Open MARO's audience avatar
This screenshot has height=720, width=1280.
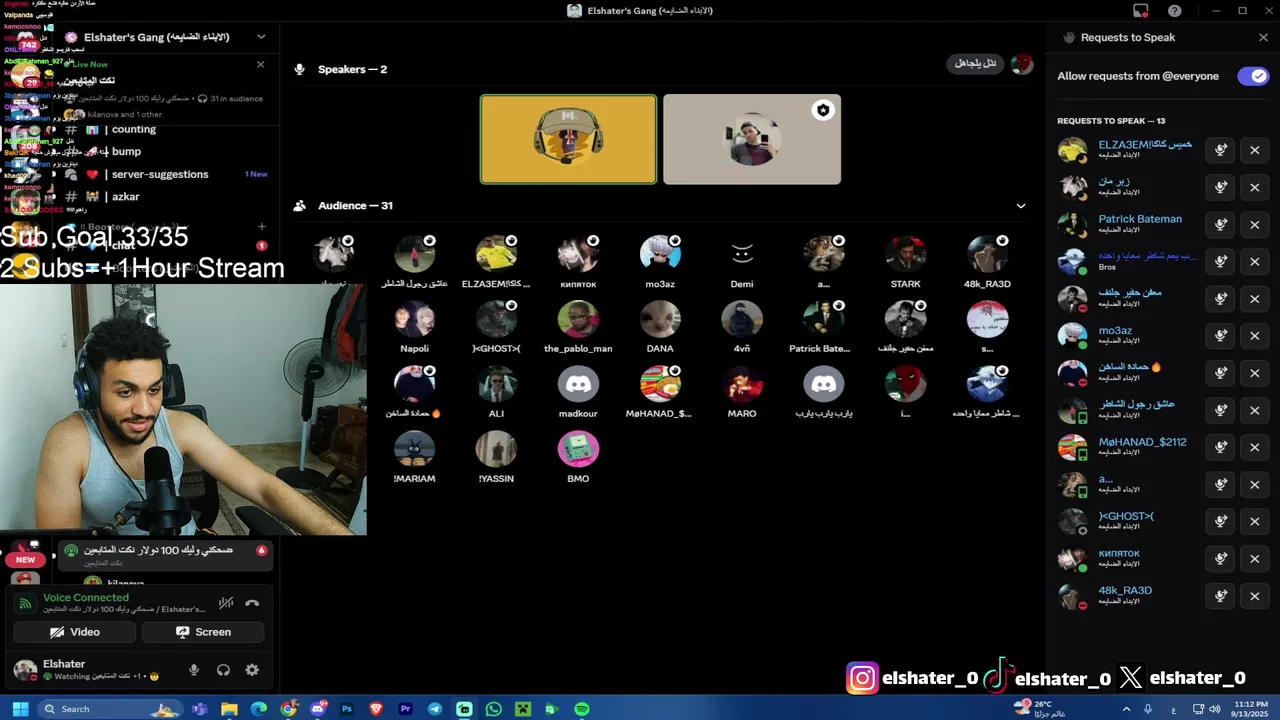[742, 384]
